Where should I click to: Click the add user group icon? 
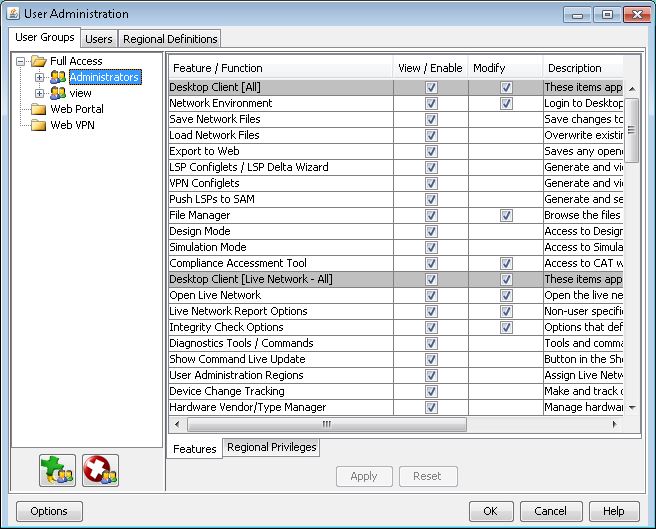[58, 470]
